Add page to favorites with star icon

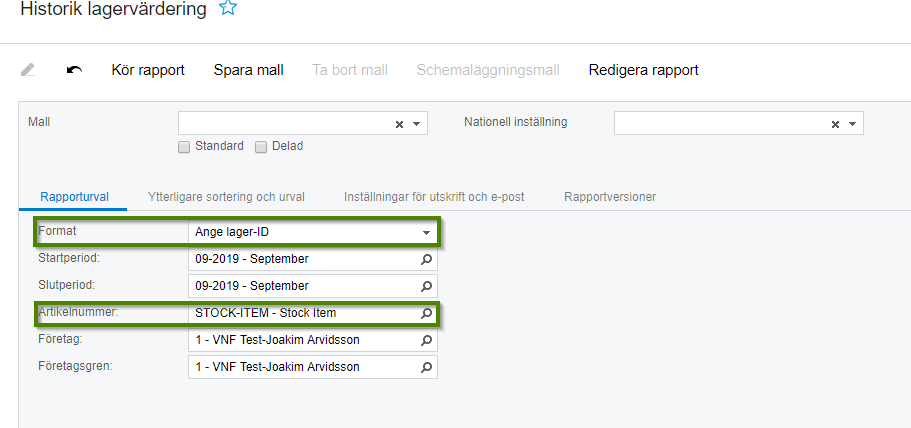tap(228, 8)
